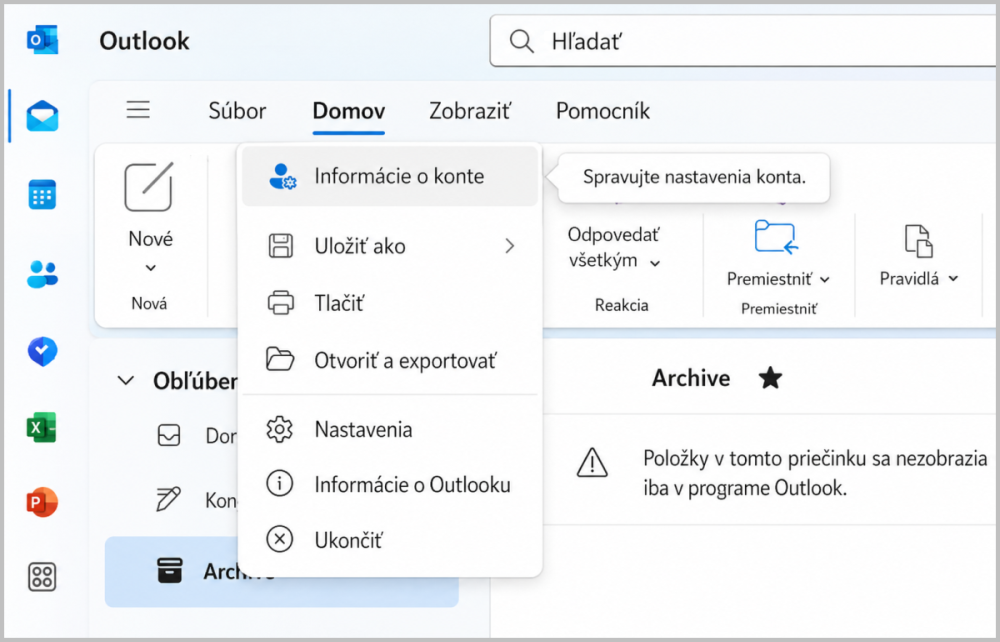Open Nastavenia from the menu

(390, 430)
